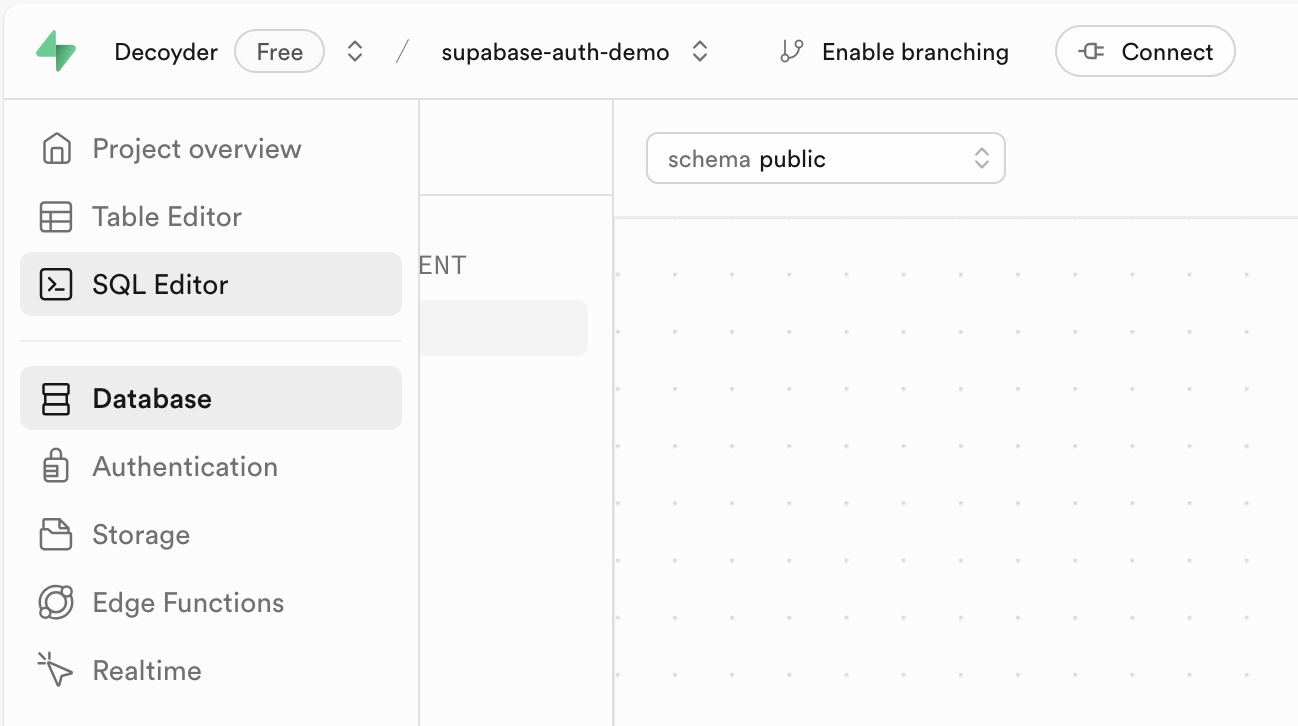Click the highlighted item under the ENT heading

pyautogui.click(x=503, y=328)
